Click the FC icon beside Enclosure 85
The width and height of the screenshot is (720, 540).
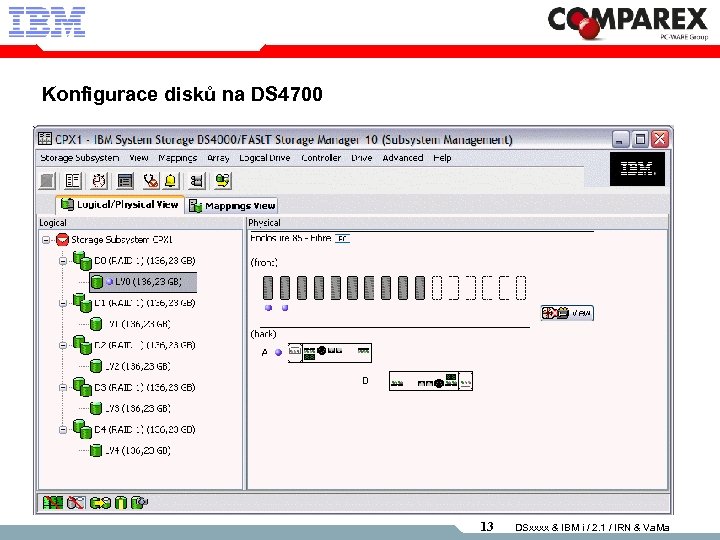click(x=343, y=238)
